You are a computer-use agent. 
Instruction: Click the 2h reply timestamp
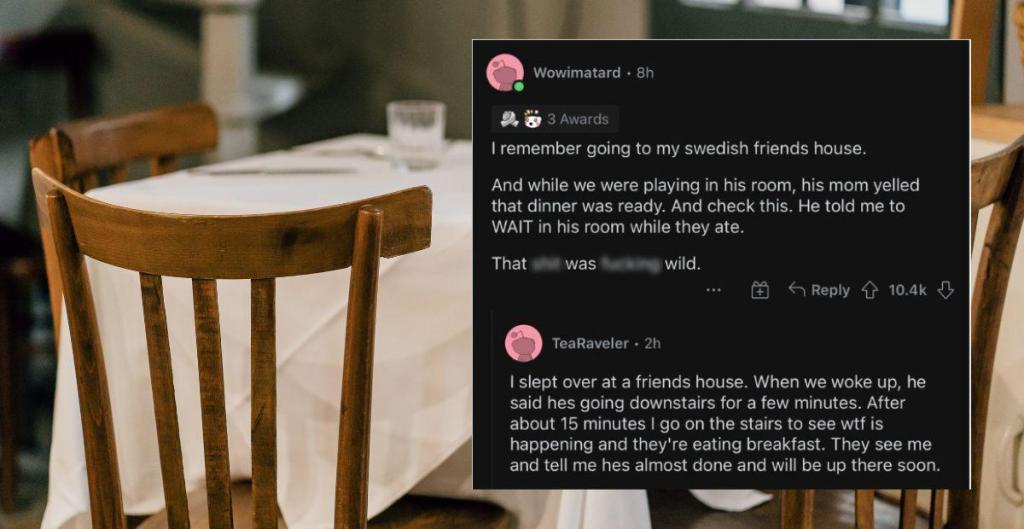(x=652, y=343)
